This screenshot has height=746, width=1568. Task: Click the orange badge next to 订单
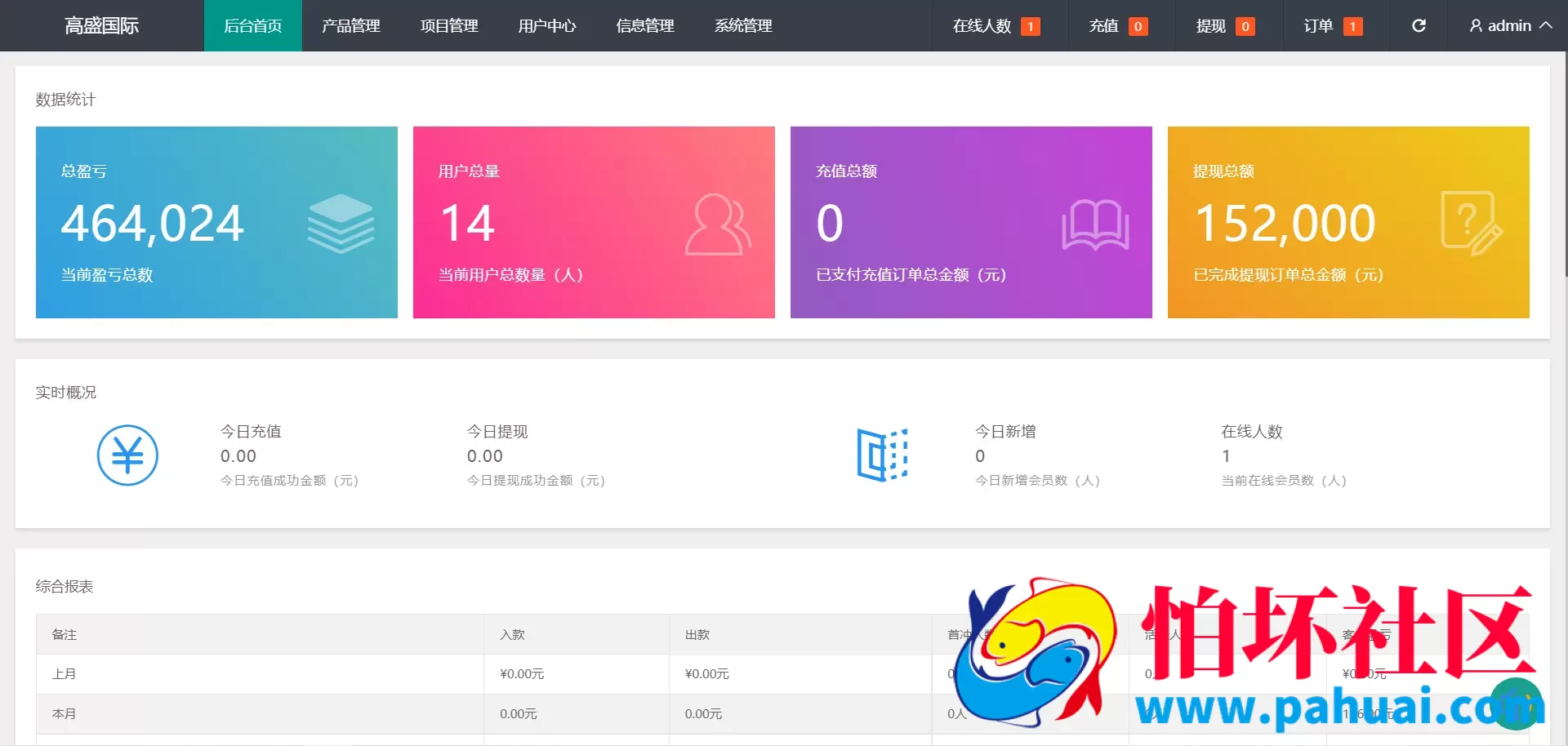1352,27
